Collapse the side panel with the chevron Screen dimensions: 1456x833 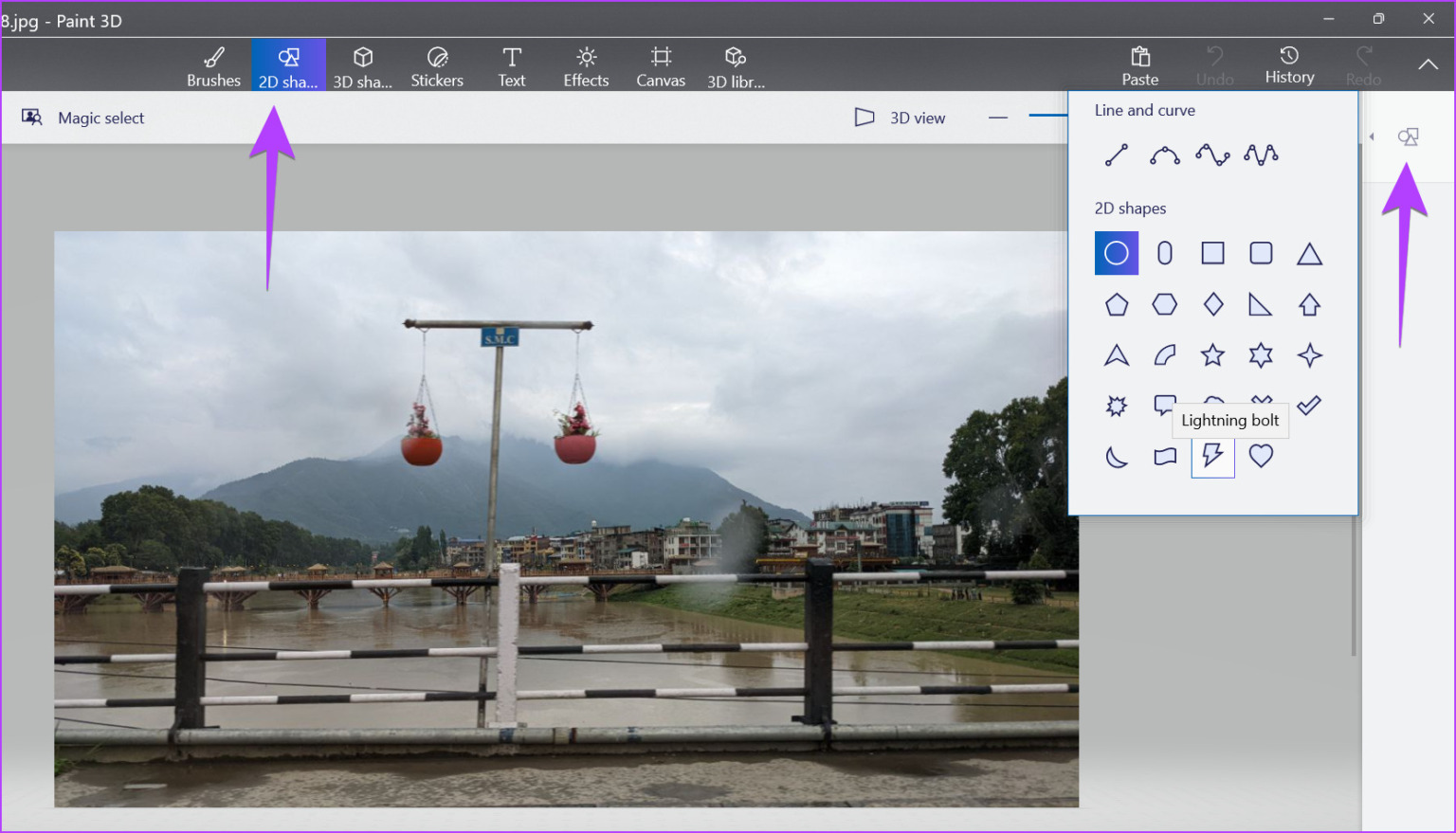click(x=1371, y=136)
